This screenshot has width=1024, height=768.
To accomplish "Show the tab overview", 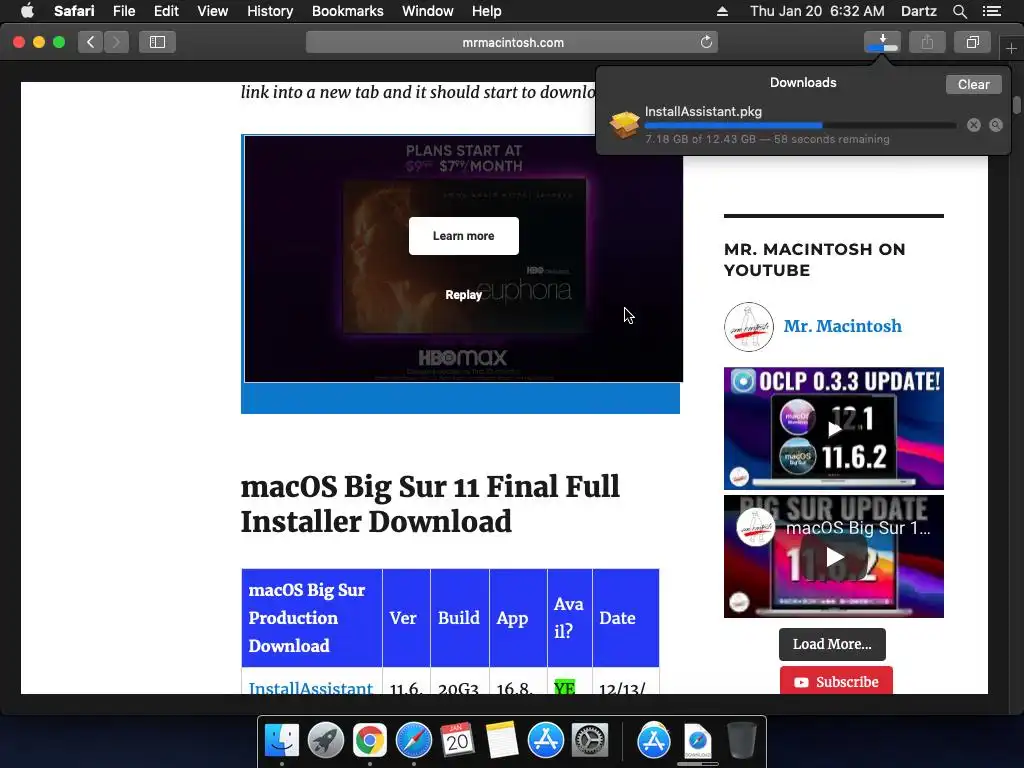I will pyautogui.click(x=972, y=42).
